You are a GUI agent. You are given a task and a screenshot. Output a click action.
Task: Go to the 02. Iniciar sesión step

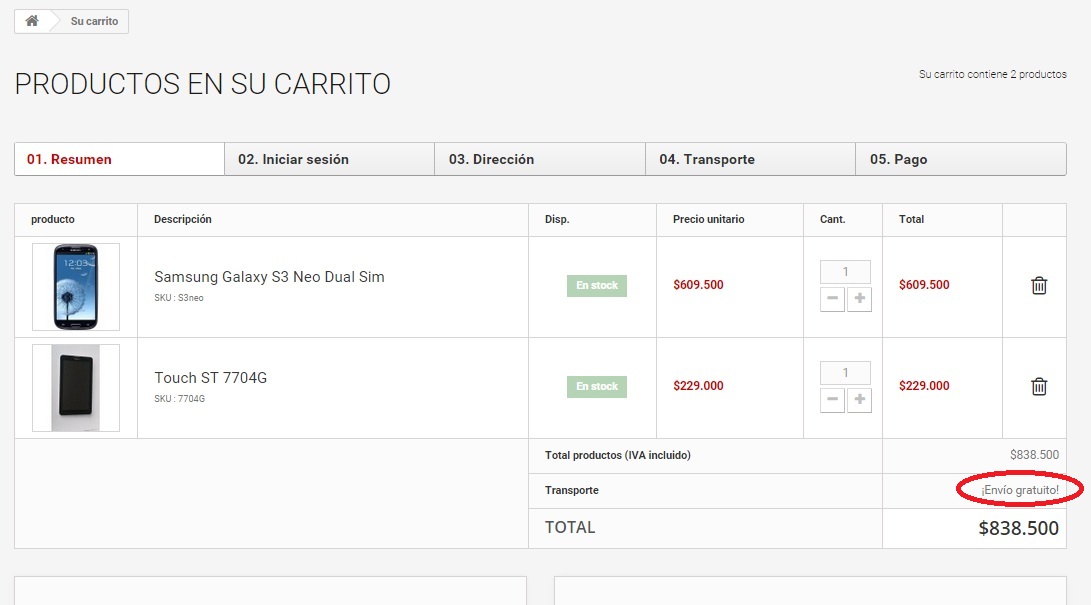click(x=329, y=159)
